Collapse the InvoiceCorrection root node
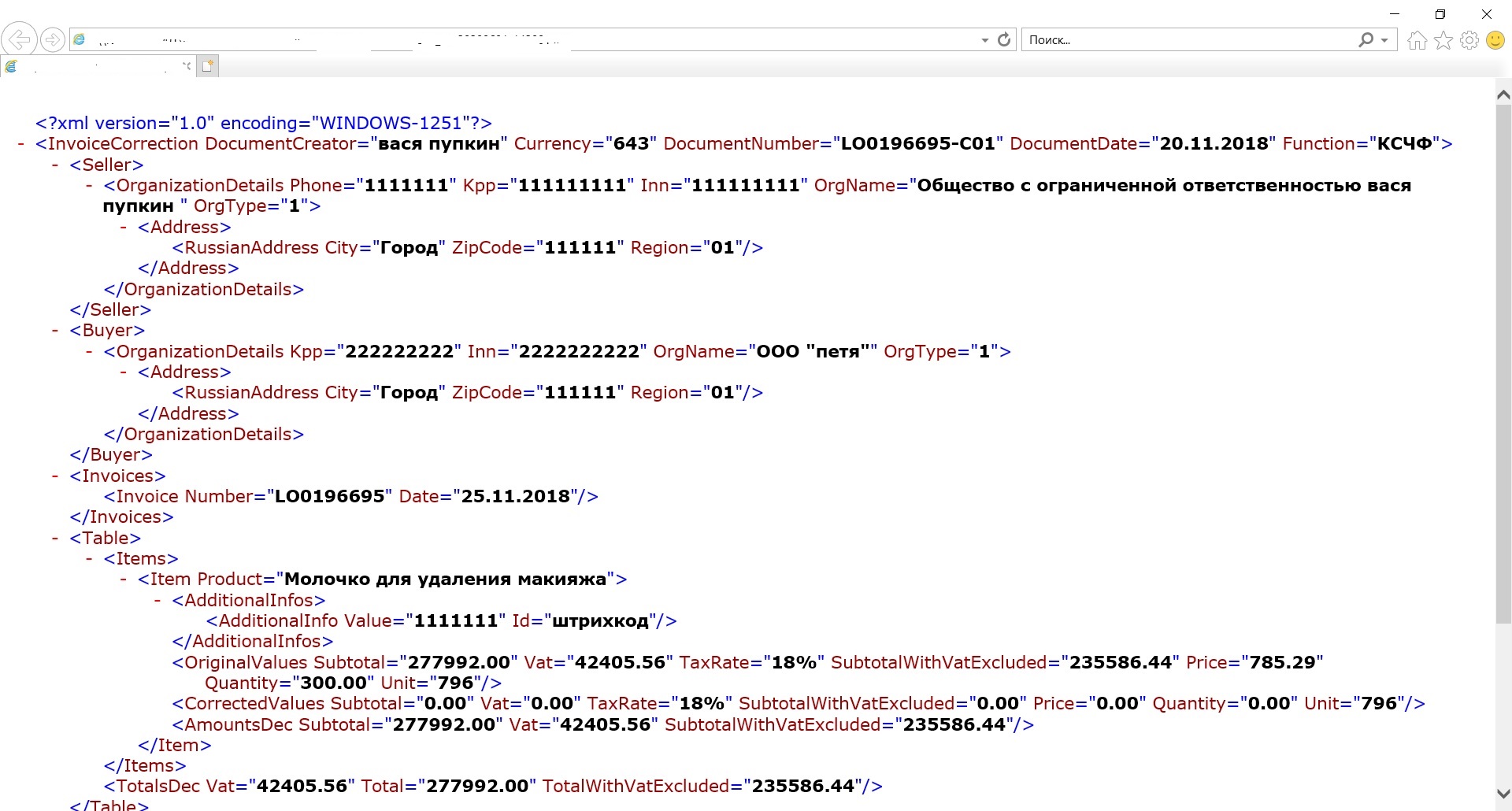Image resolution: width=1512 pixels, height=811 pixels. click(x=20, y=143)
